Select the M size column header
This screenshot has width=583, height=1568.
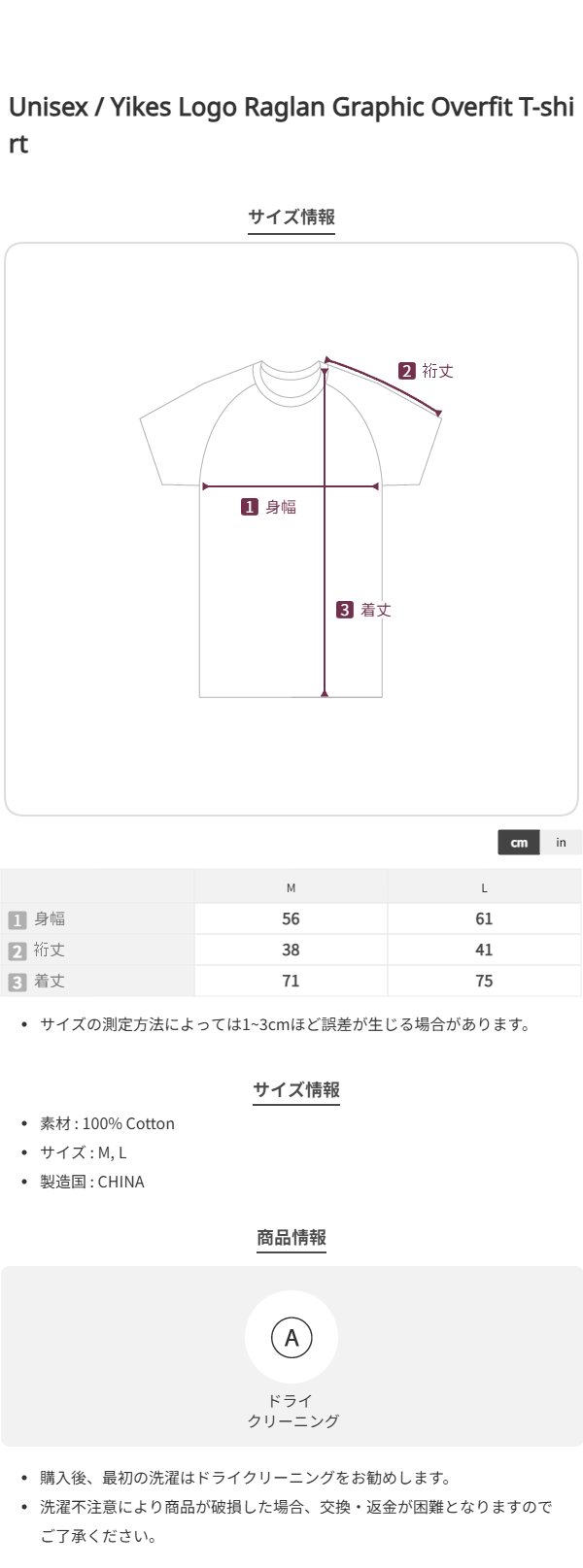click(291, 887)
